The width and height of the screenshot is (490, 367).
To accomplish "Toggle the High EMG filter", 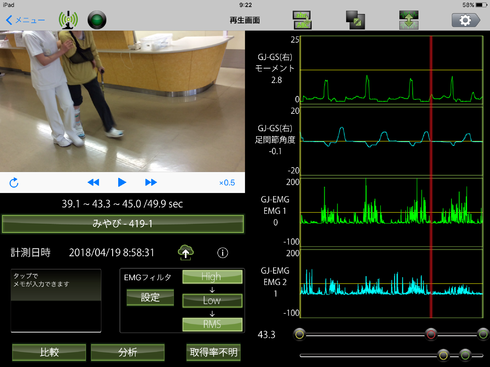I will click(212, 277).
